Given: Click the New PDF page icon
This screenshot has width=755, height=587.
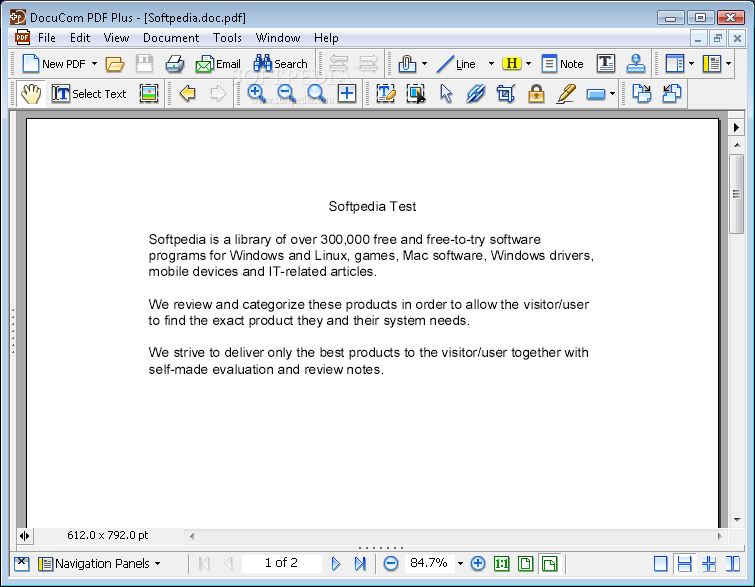Looking at the screenshot, I should pyautogui.click(x=31, y=64).
